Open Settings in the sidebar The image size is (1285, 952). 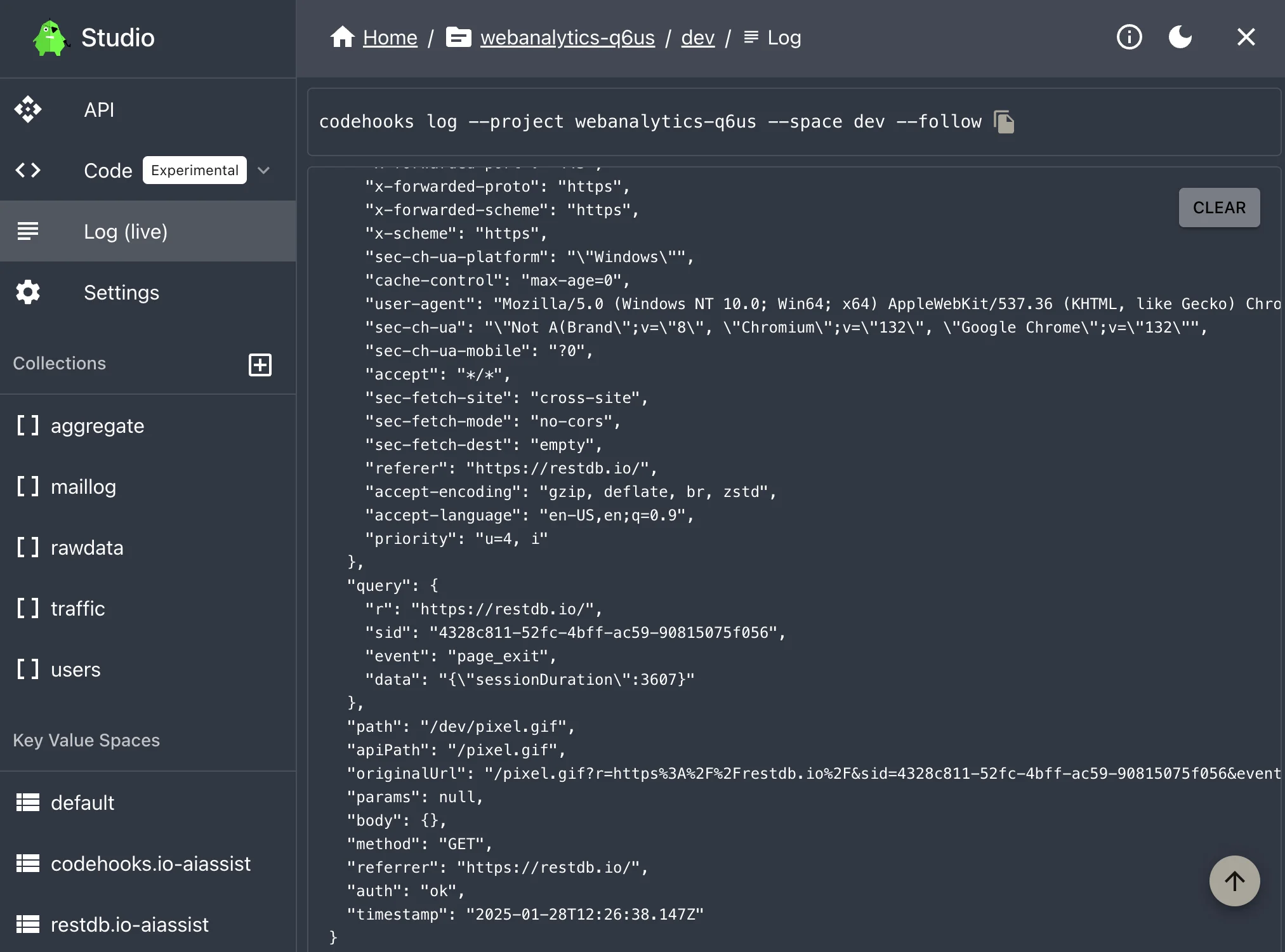148,292
